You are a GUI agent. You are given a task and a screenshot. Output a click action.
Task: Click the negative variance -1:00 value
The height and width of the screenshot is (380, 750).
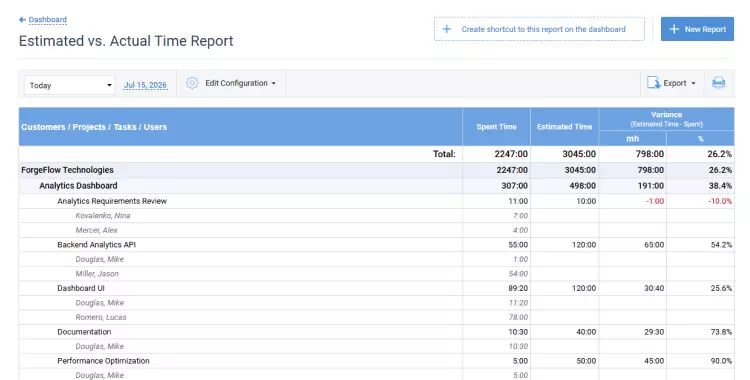pos(655,201)
